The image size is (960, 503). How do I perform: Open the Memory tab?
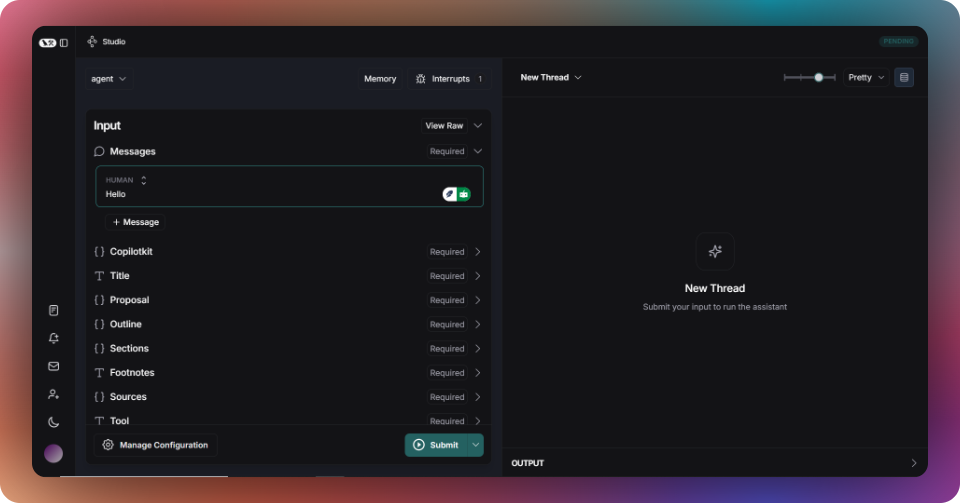380,79
